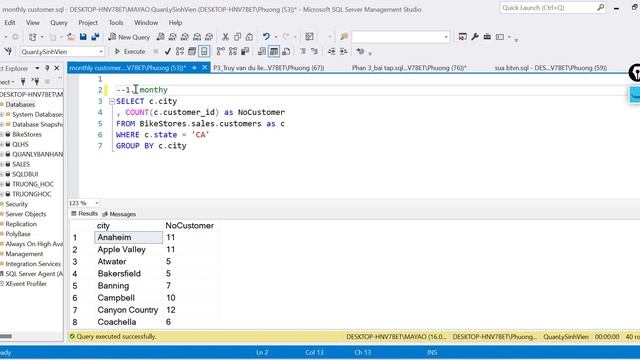Click the Quick Launch search magnifier icon
Image resolution: width=640 pixels, height=360 pixels.
(600, 8)
